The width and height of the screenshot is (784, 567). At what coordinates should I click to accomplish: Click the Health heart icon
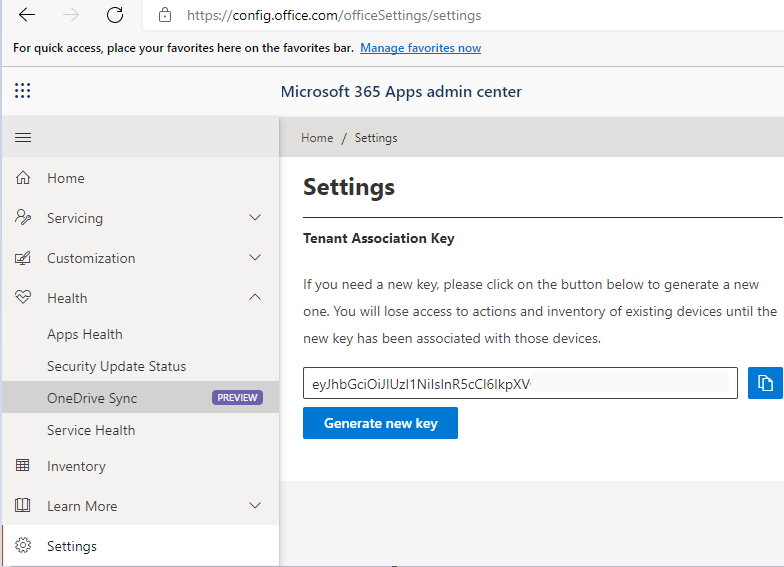click(23, 297)
